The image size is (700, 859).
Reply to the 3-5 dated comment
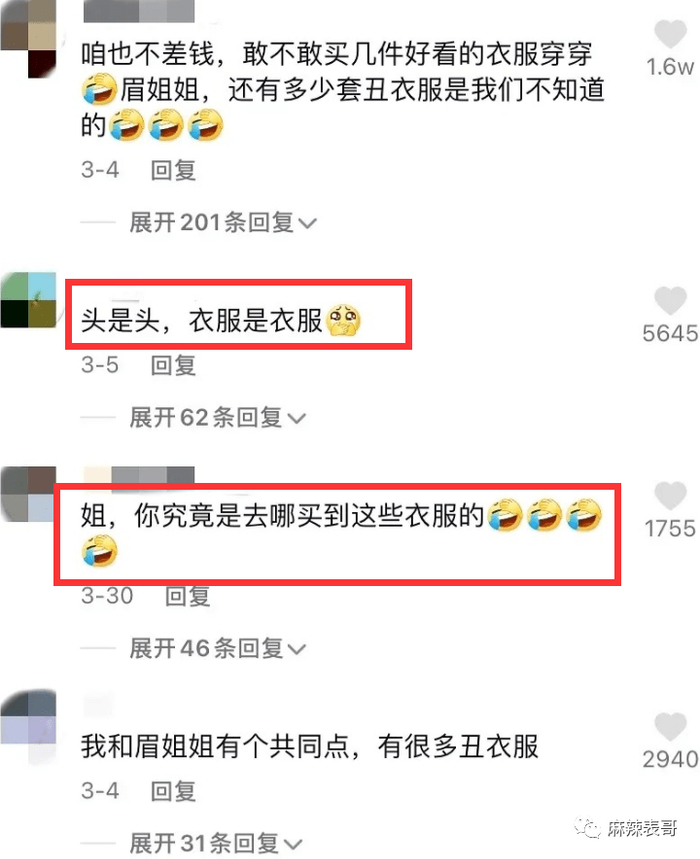click(173, 365)
